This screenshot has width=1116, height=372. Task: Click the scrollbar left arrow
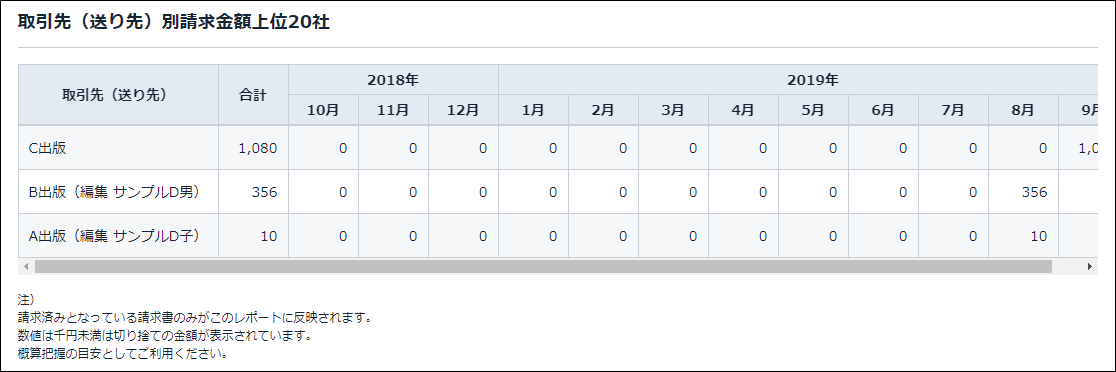26,267
